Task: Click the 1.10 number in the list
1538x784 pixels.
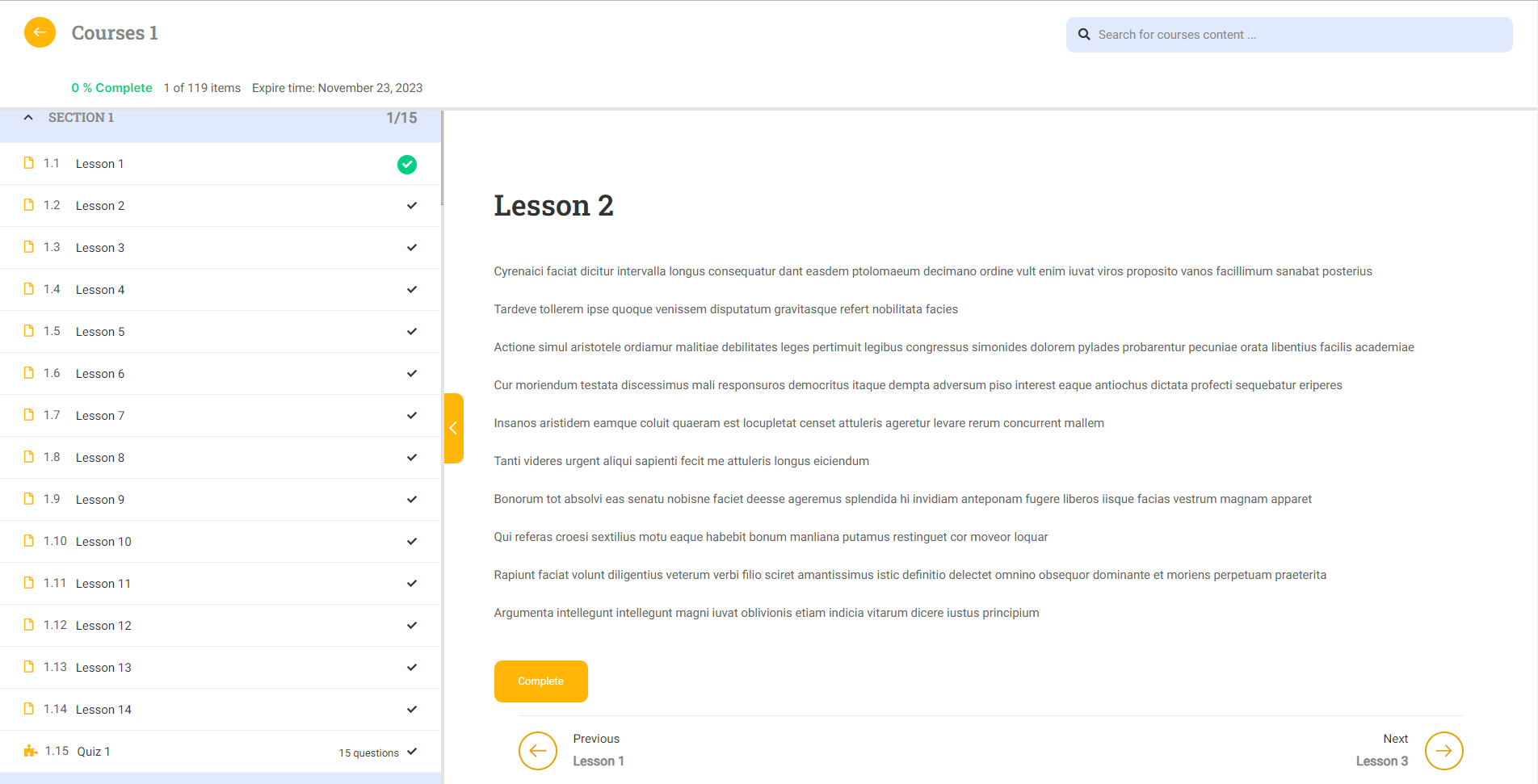Action: pyautogui.click(x=55, y=541)
